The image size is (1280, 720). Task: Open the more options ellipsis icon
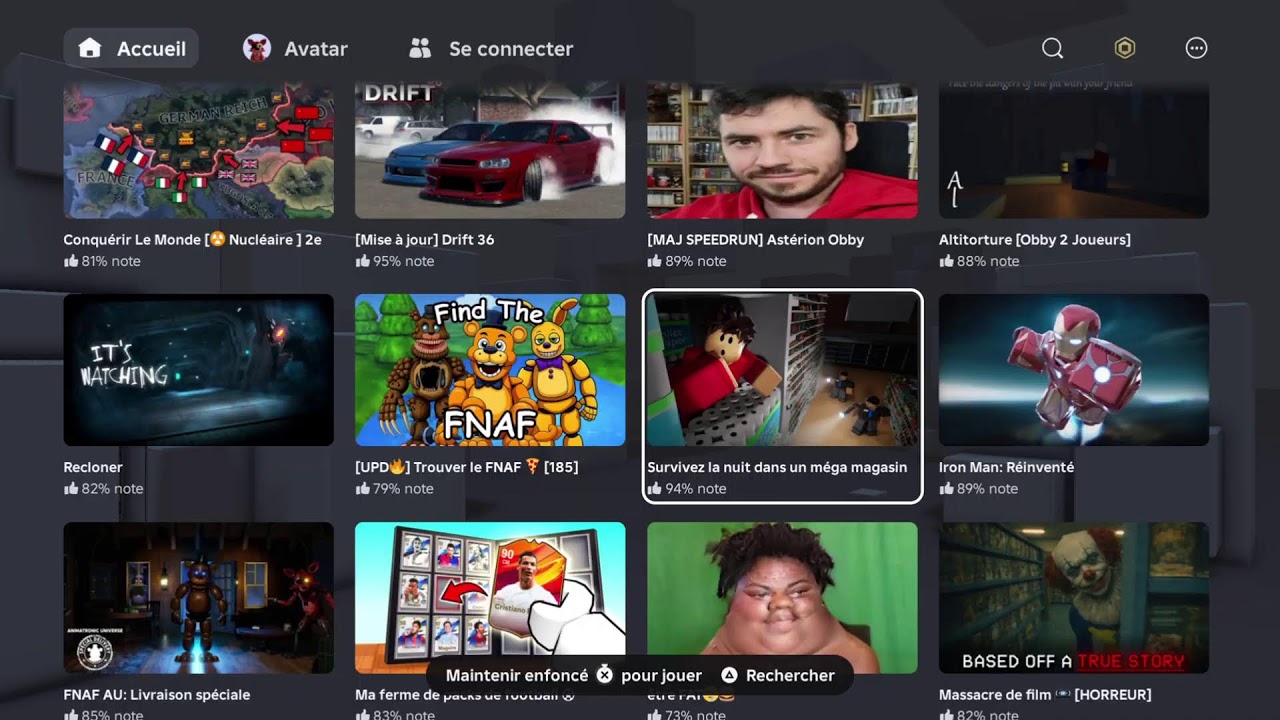point(1196,48)
